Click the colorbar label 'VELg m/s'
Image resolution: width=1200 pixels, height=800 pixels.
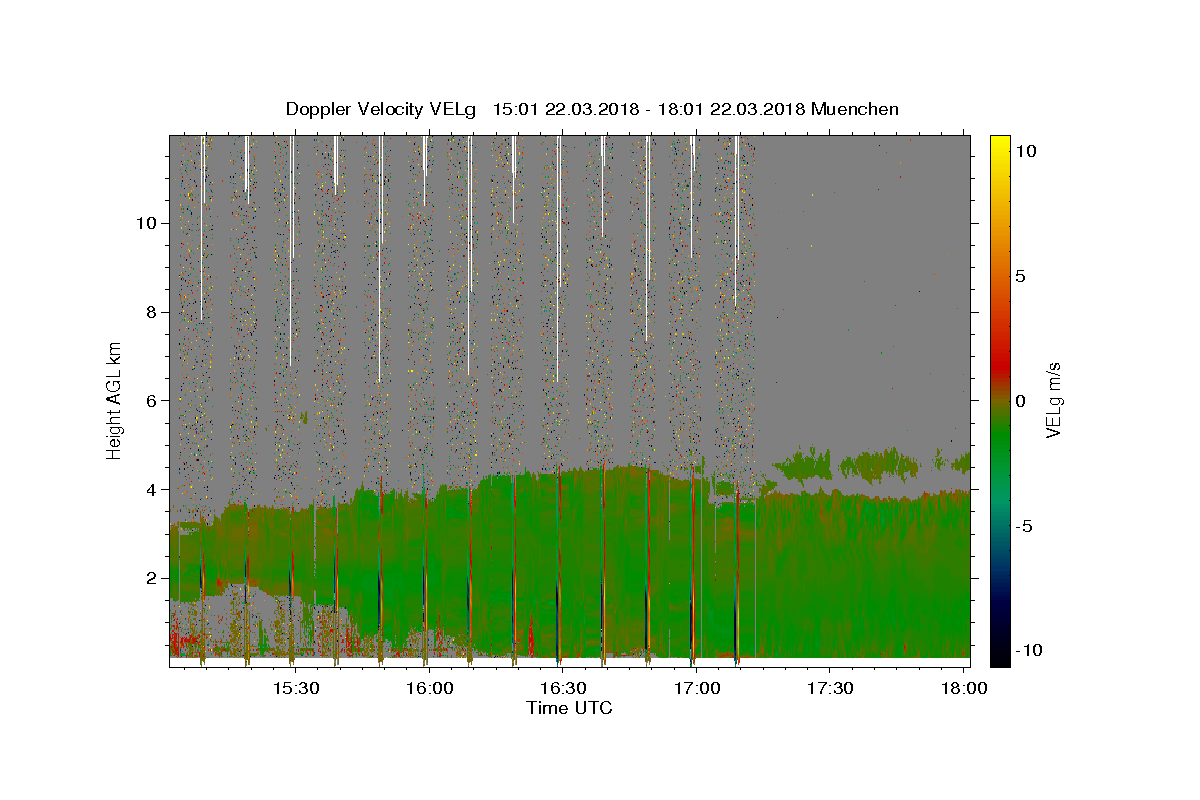[1053, 400]
